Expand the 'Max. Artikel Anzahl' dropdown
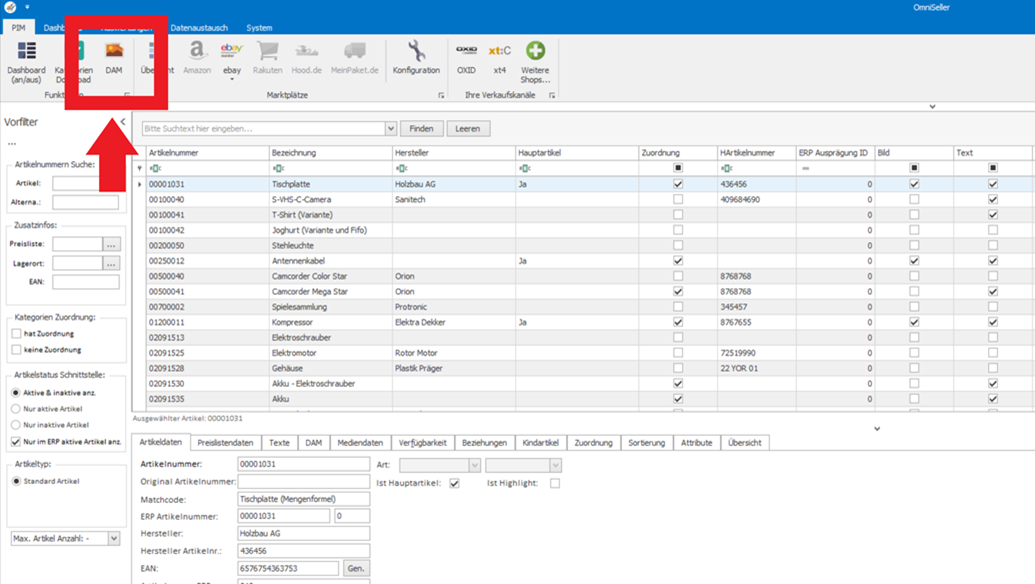 (113, 539)
